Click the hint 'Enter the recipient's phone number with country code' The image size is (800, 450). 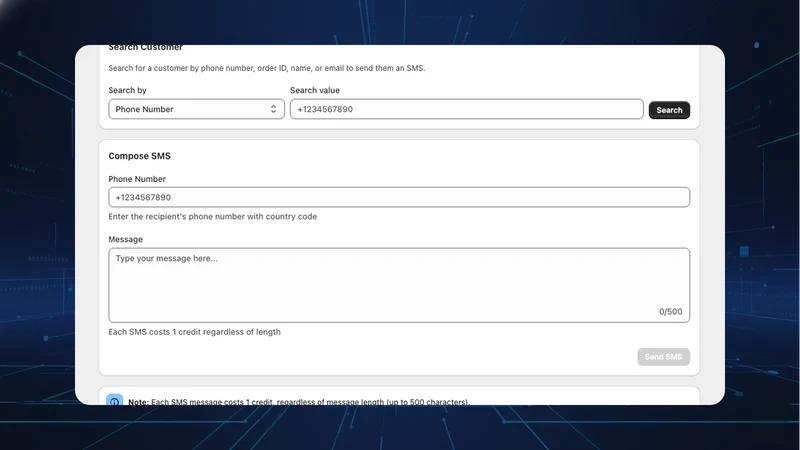tap(212, 217)
